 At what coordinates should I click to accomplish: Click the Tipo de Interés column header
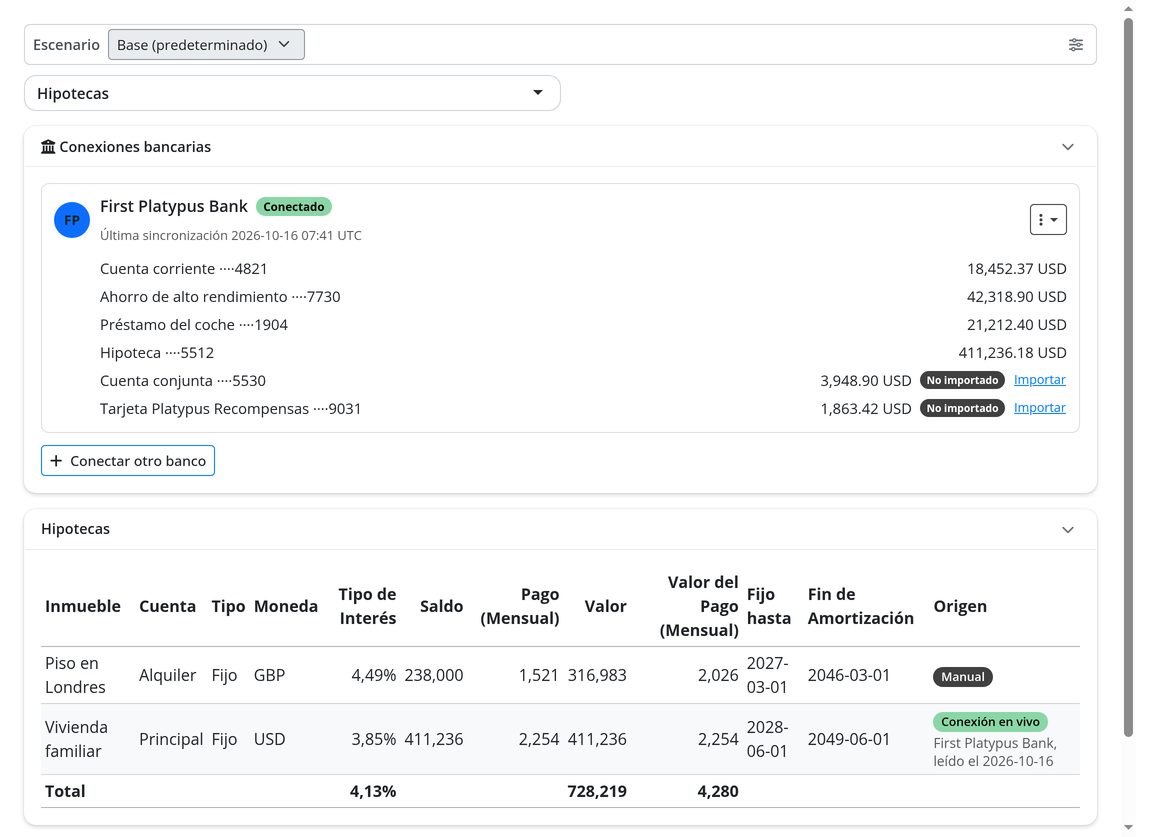click(367, 606)
